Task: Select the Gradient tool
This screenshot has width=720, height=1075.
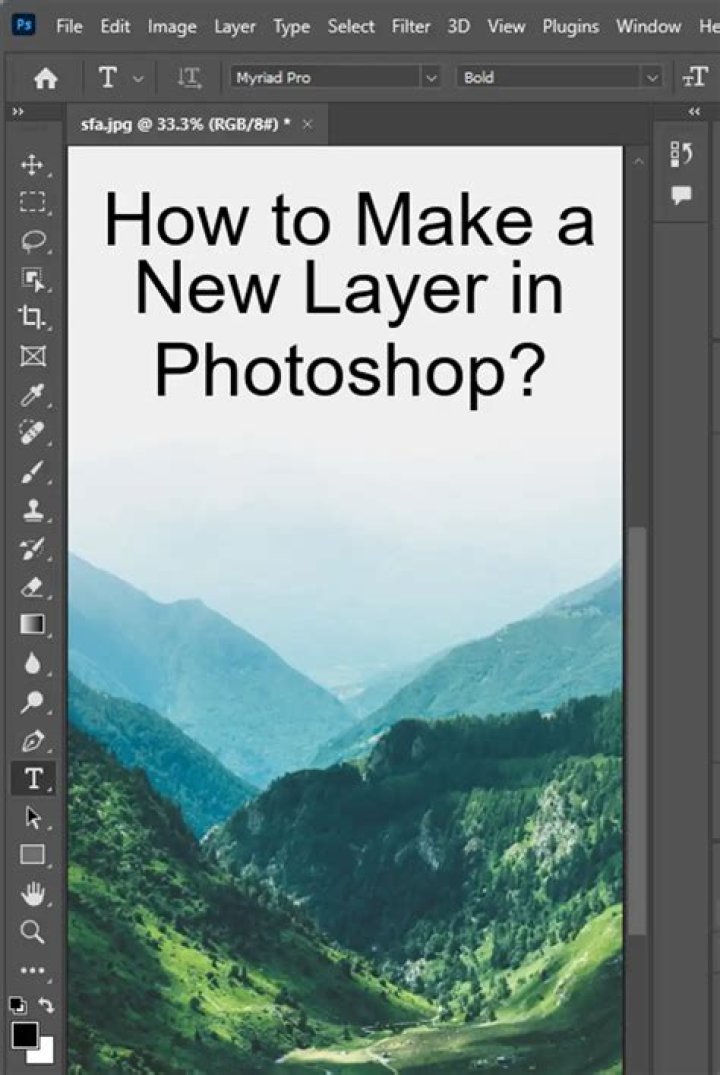Action: (x=32, y=625)
